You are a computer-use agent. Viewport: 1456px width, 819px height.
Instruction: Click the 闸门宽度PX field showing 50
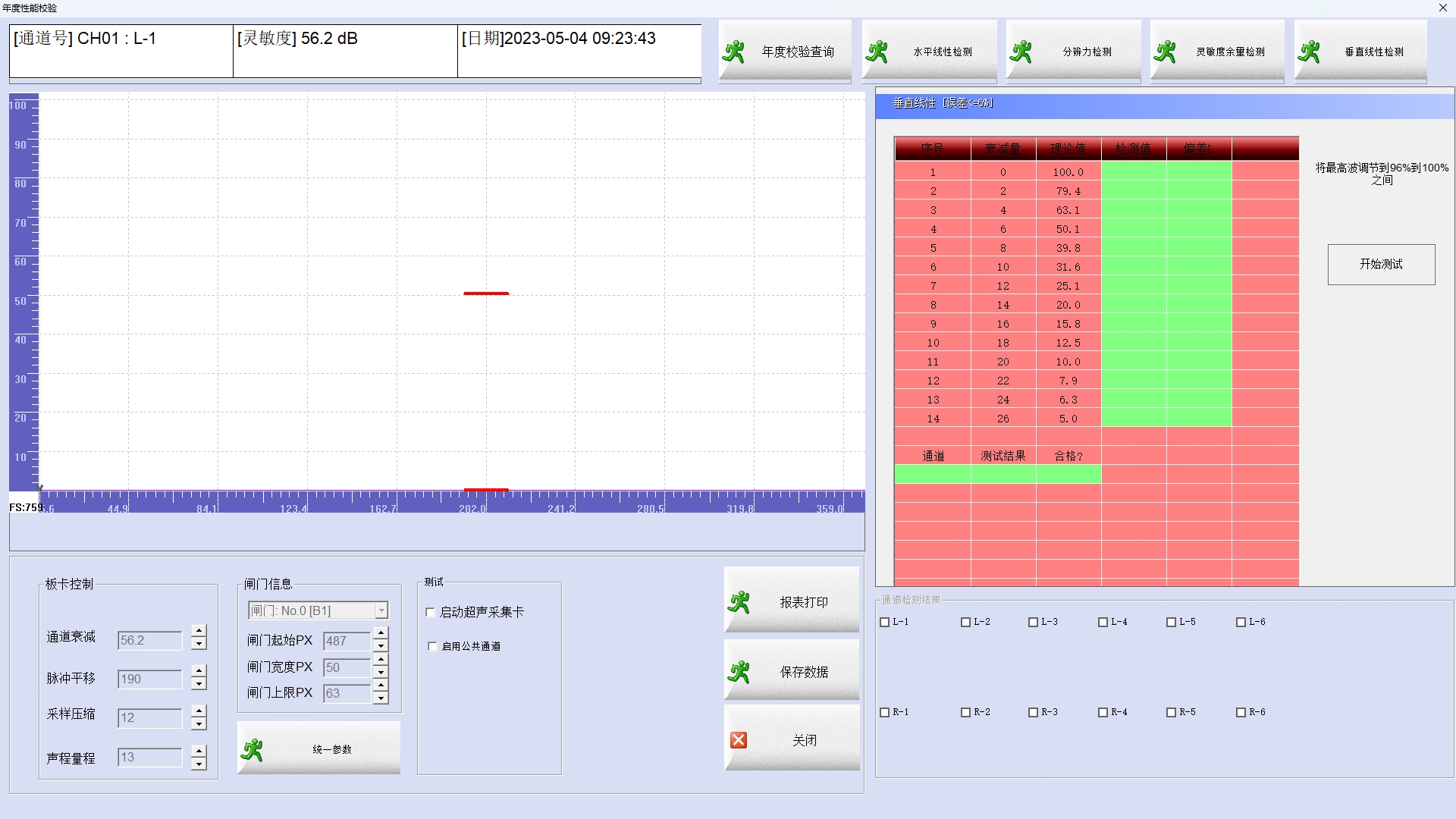pos(347,667)
